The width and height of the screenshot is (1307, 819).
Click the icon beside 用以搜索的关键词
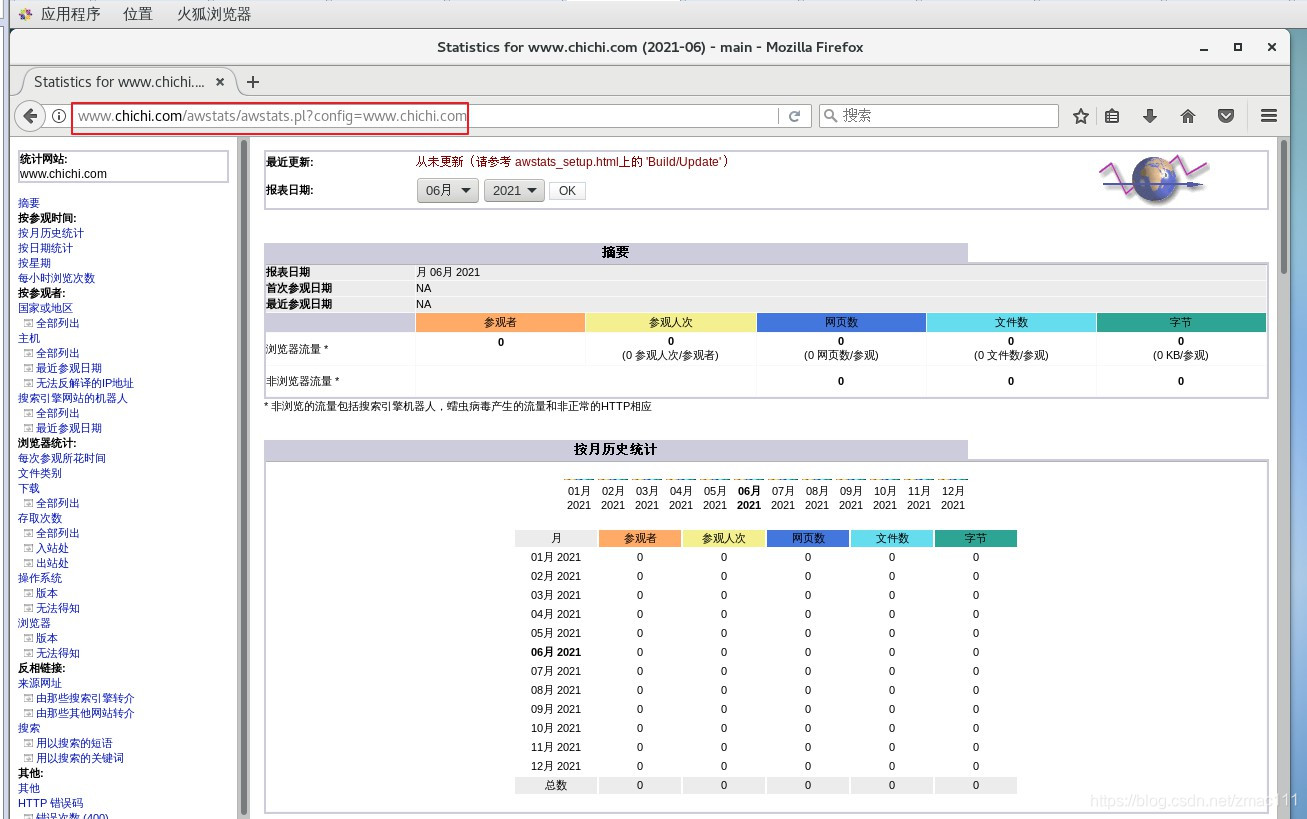click(x=28, y=758)
